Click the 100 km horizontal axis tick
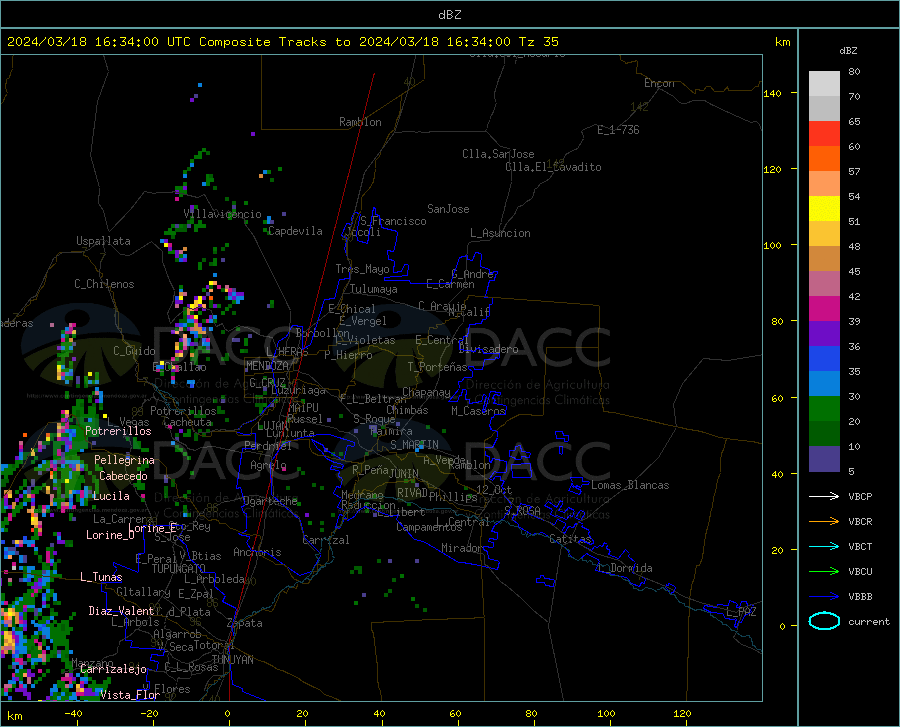 [x=606, y=714]
